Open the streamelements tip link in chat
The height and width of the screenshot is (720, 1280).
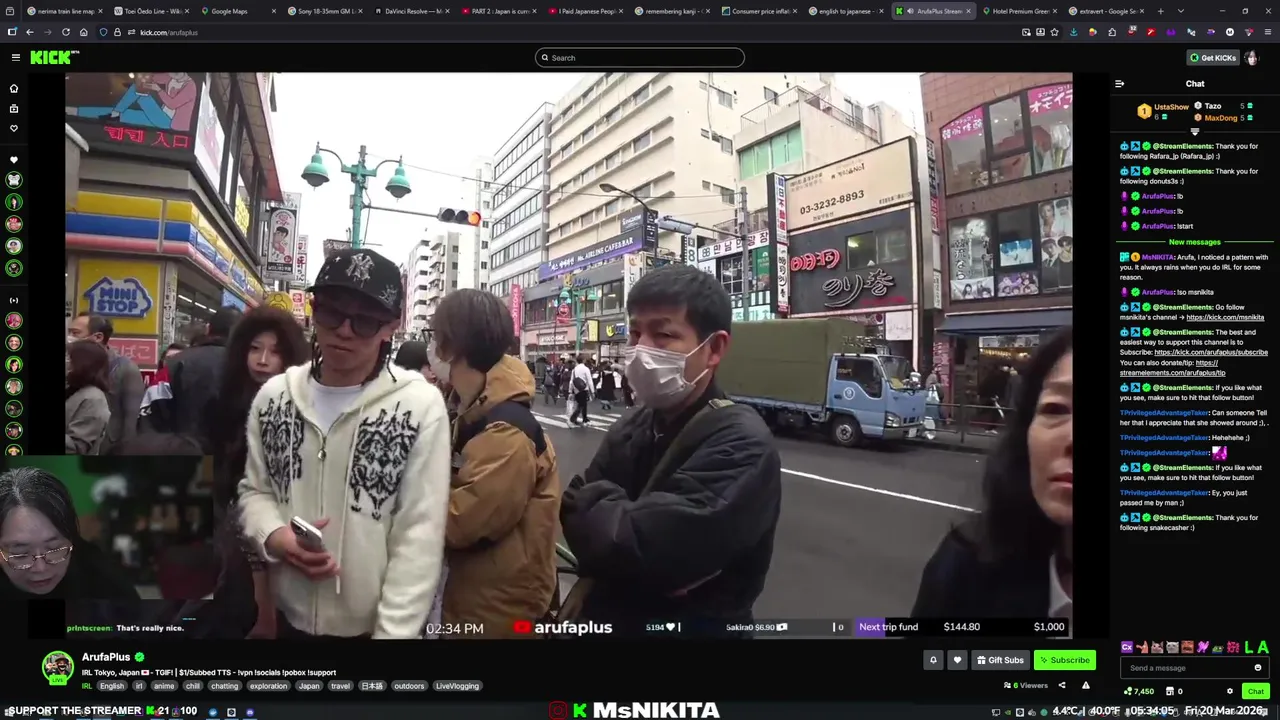click(x=1172, y=372)
